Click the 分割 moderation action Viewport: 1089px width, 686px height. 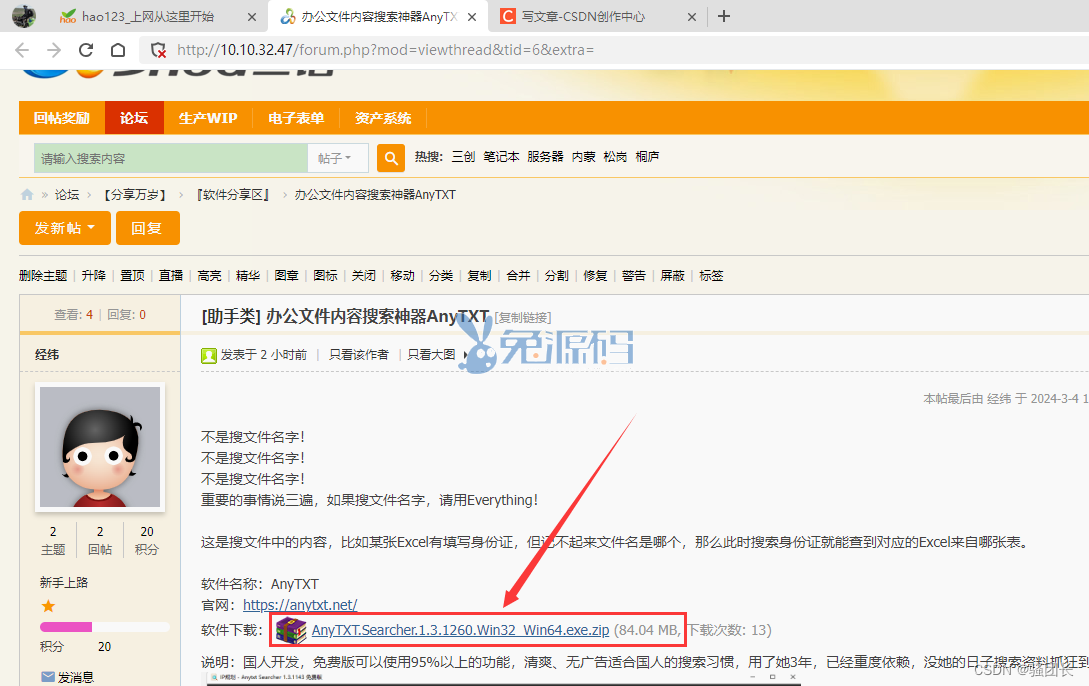[x=556, y=276]
